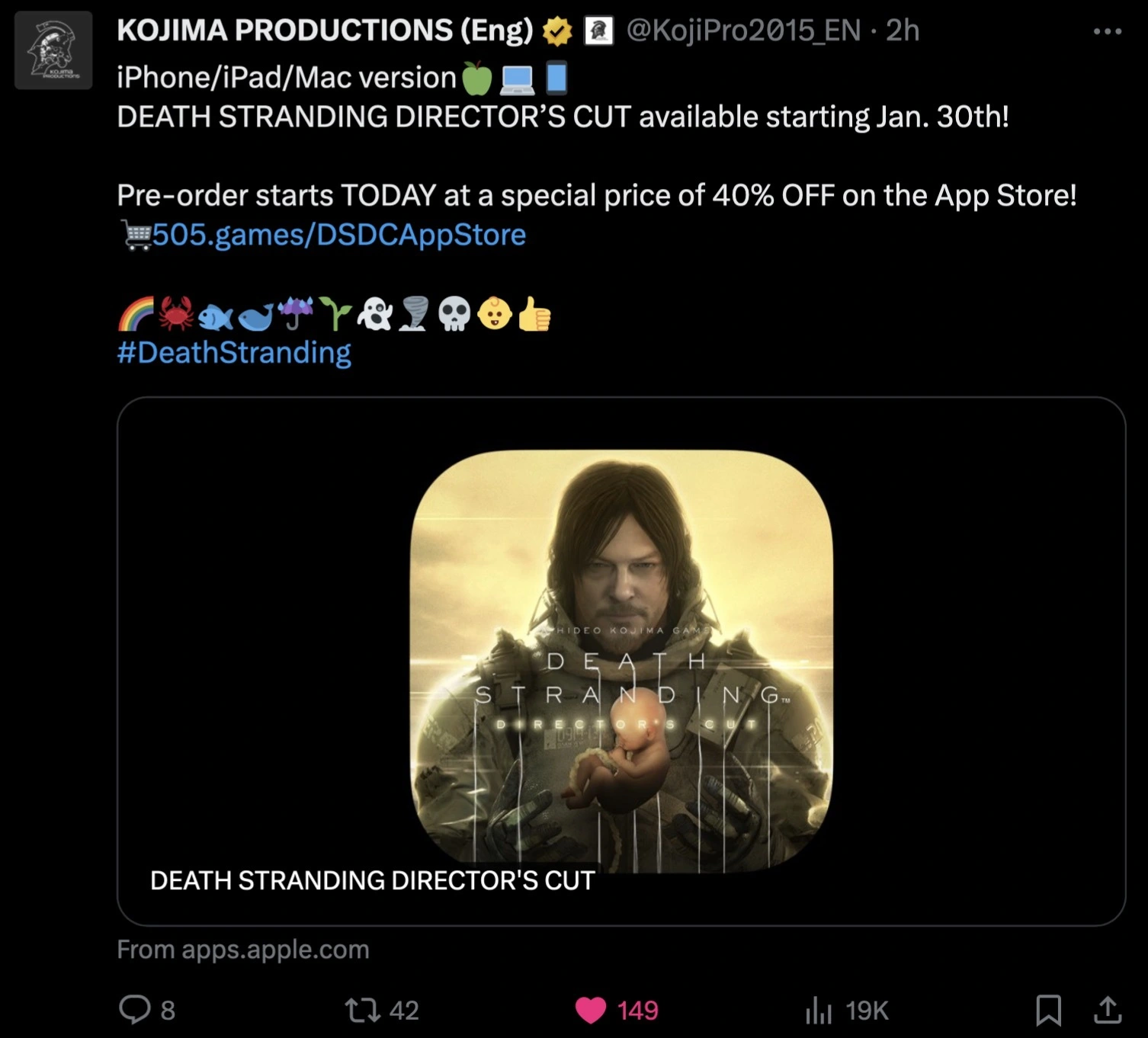Click the DEATH STRANDING DIRECTOR'S CUT card title
This screenshot has height=1038, width=1148.
coord(373,880)
